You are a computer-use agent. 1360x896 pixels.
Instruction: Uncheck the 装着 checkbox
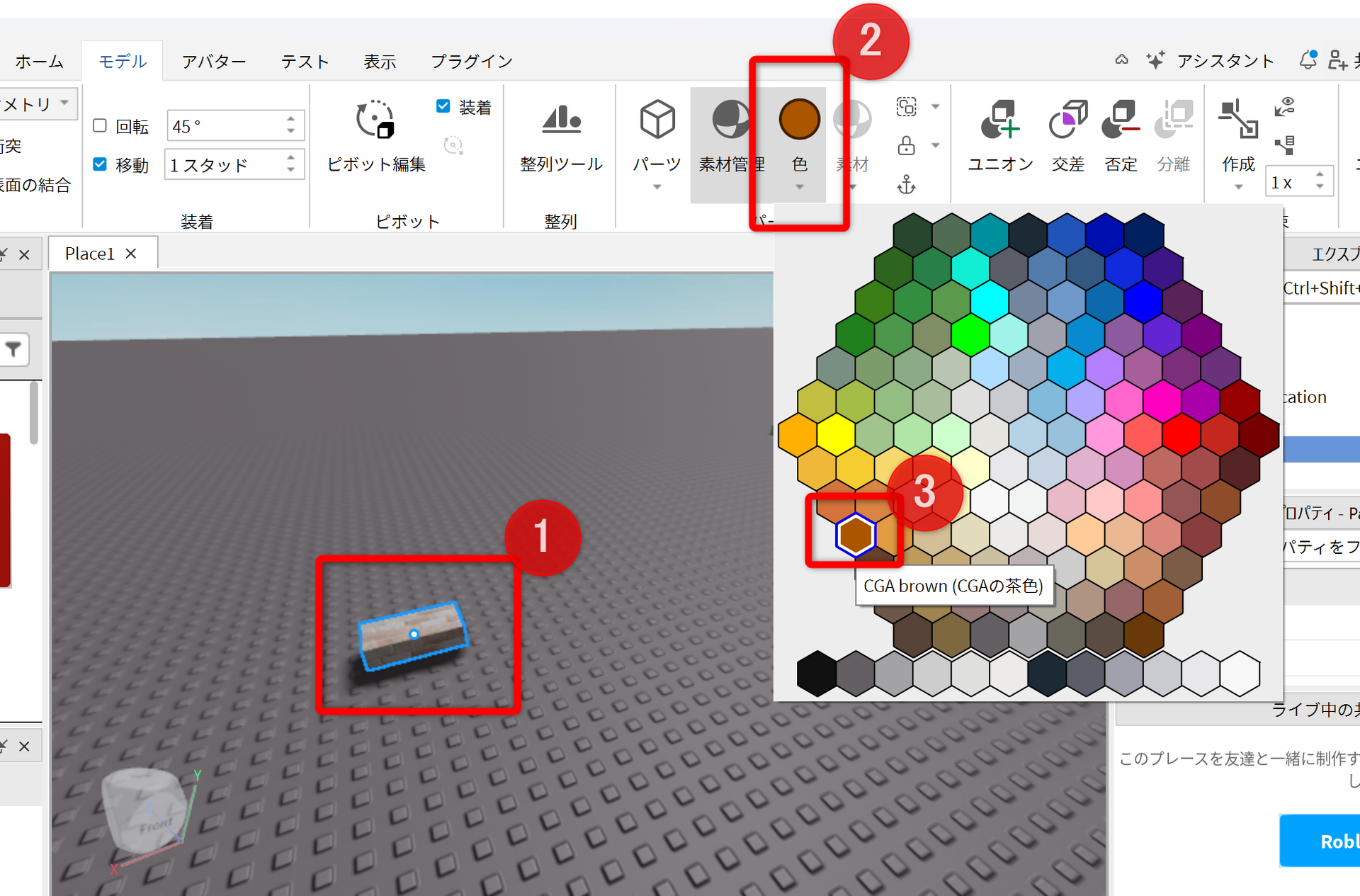[x=443, y=106]
